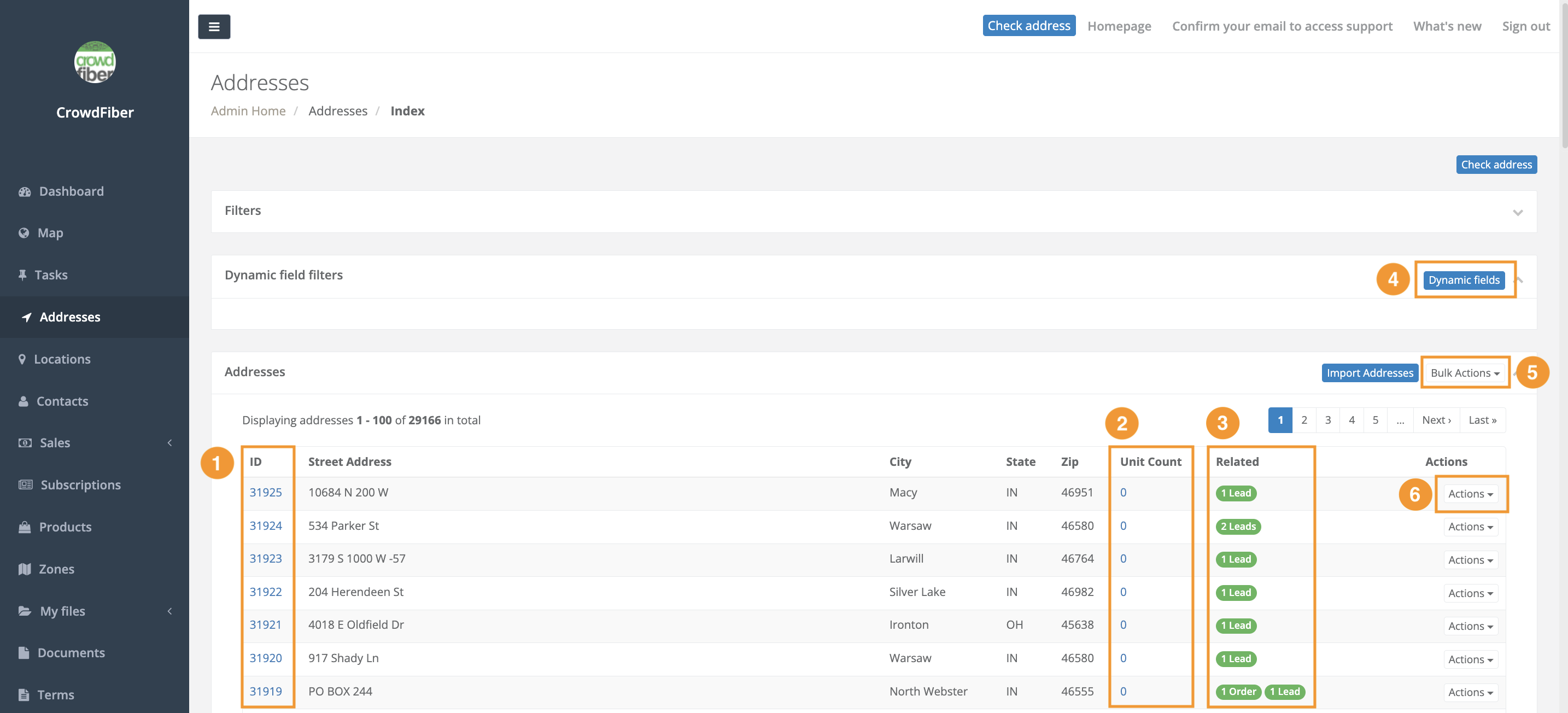
Task: Click the Import Addresses button
Action: click(x=1370, y=373)
